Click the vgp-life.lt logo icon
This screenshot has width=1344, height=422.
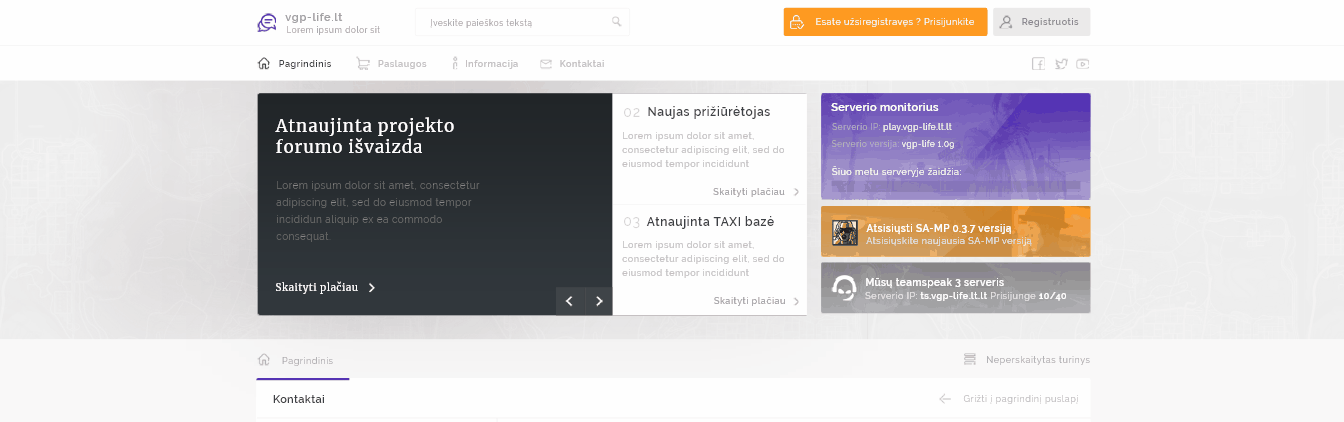pyautogui.click(x=266, y=22)
